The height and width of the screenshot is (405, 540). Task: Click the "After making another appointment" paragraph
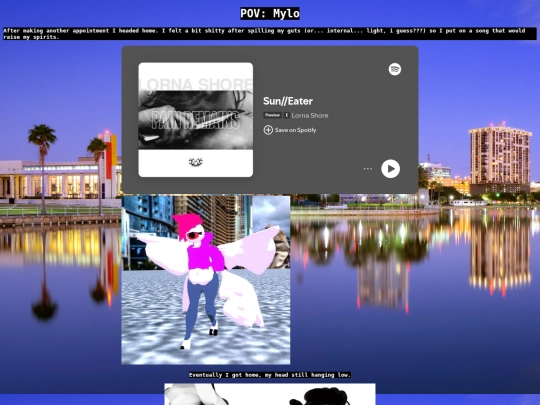click(x=270, y=34)
